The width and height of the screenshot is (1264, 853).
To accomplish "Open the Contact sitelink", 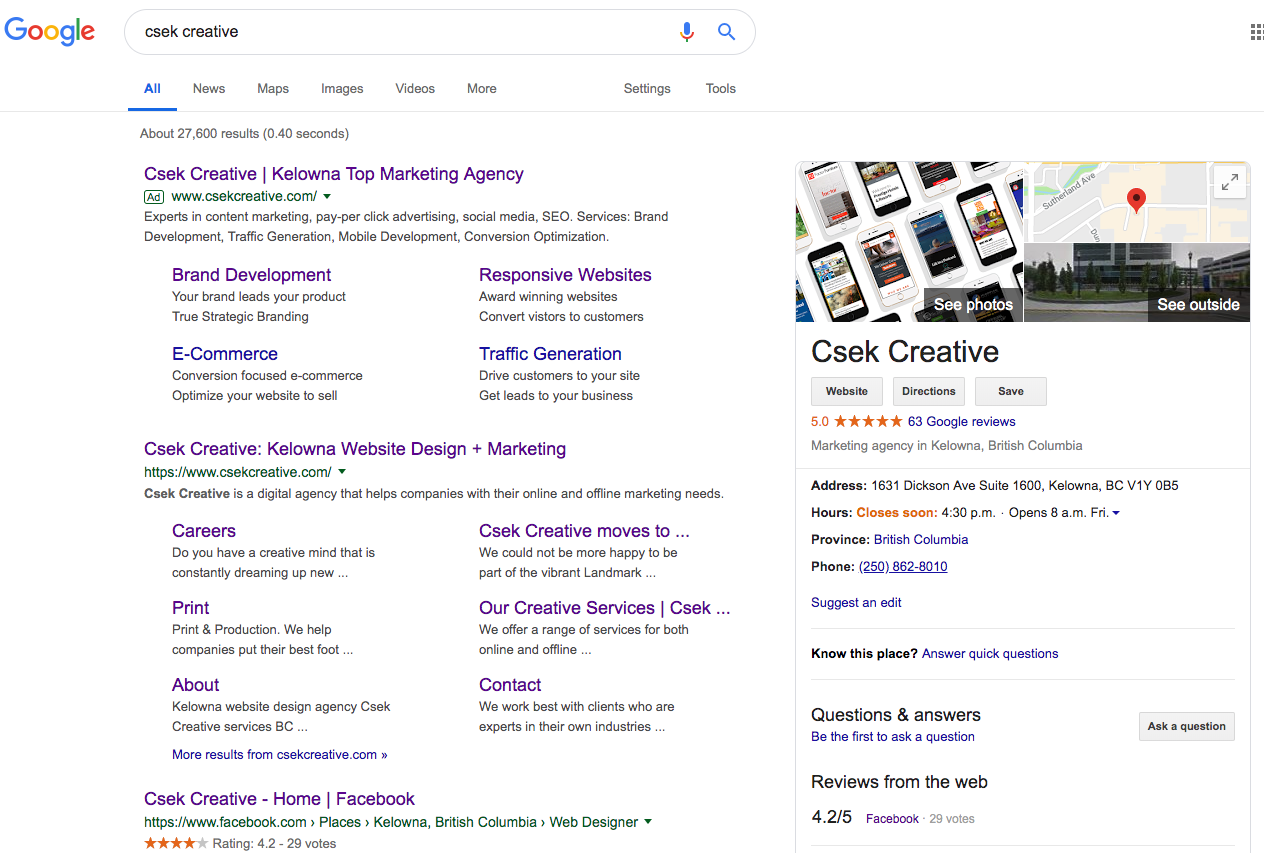I will (x=510, y=685).
